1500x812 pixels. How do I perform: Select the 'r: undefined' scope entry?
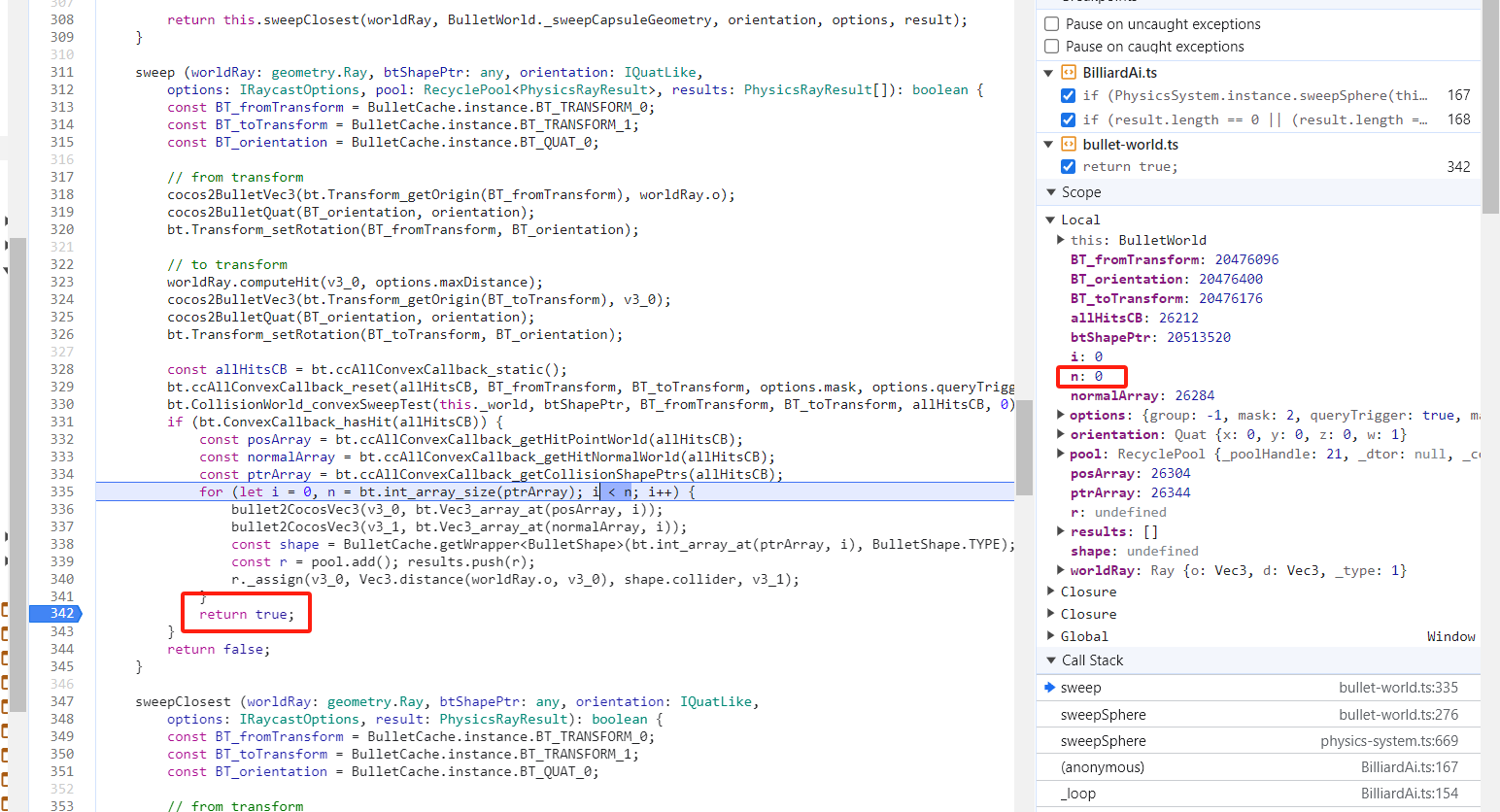tap(1118, 512)
